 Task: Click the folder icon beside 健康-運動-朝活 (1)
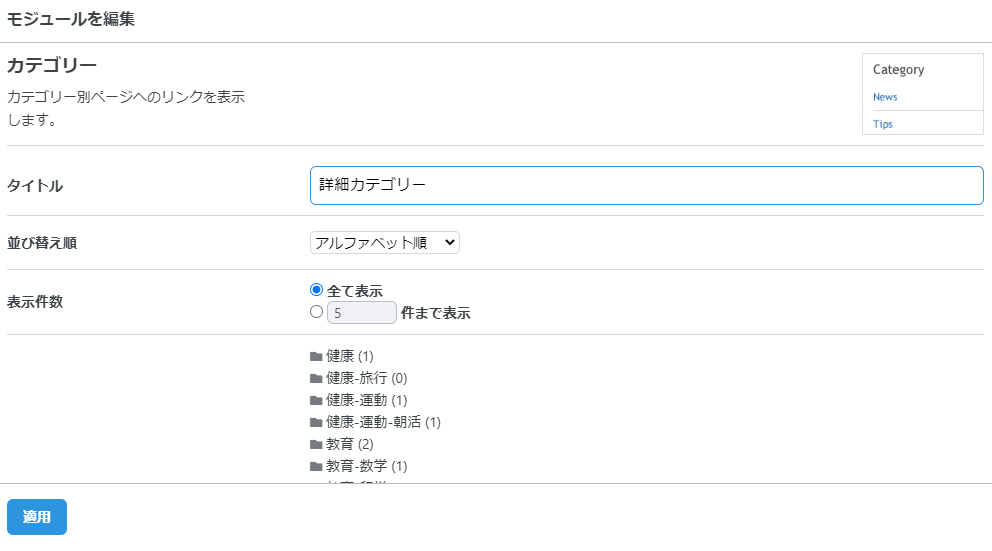tap(316, 423)
